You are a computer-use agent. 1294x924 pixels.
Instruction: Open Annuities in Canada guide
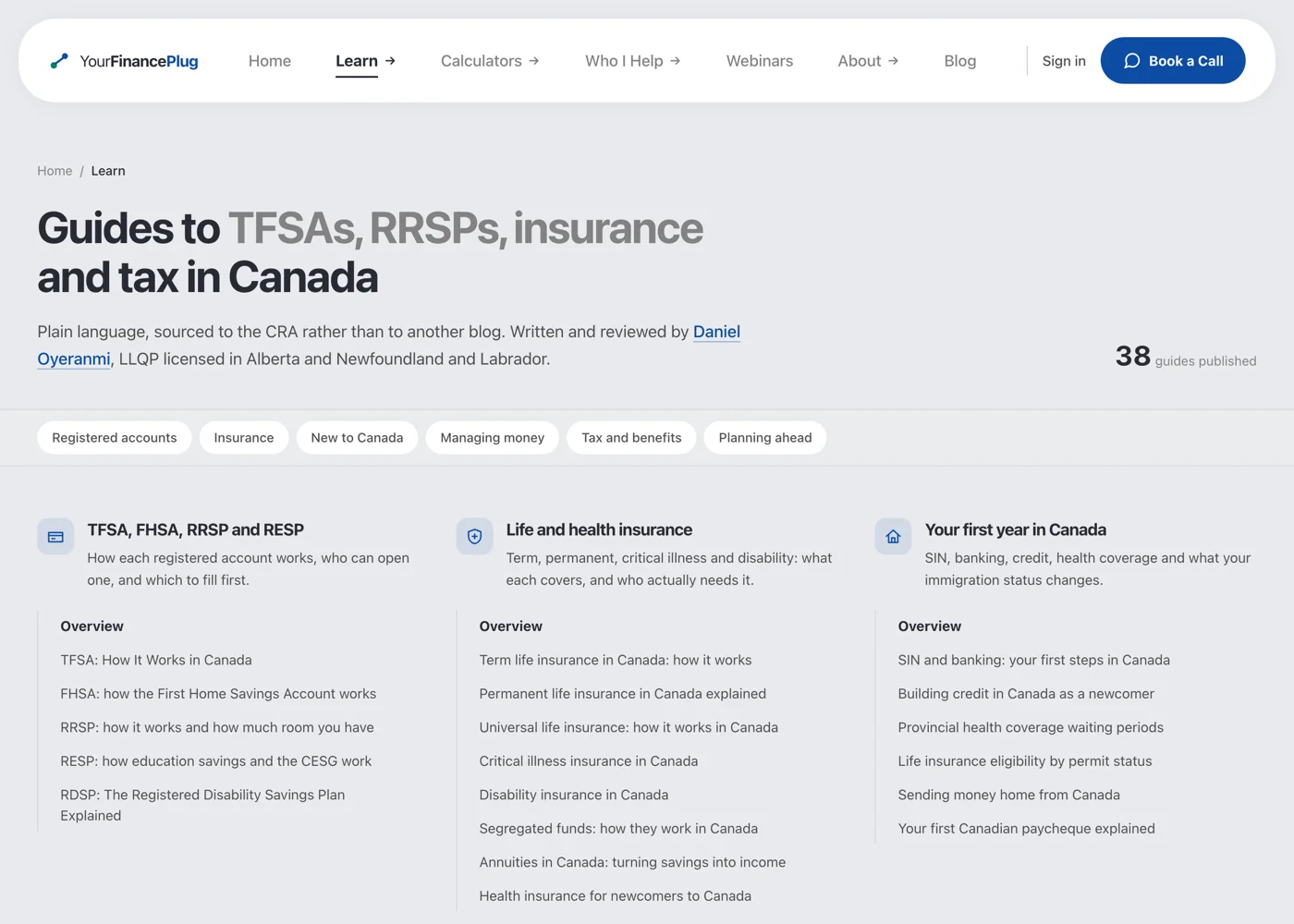pyautogui.click(x=632, y=862)
